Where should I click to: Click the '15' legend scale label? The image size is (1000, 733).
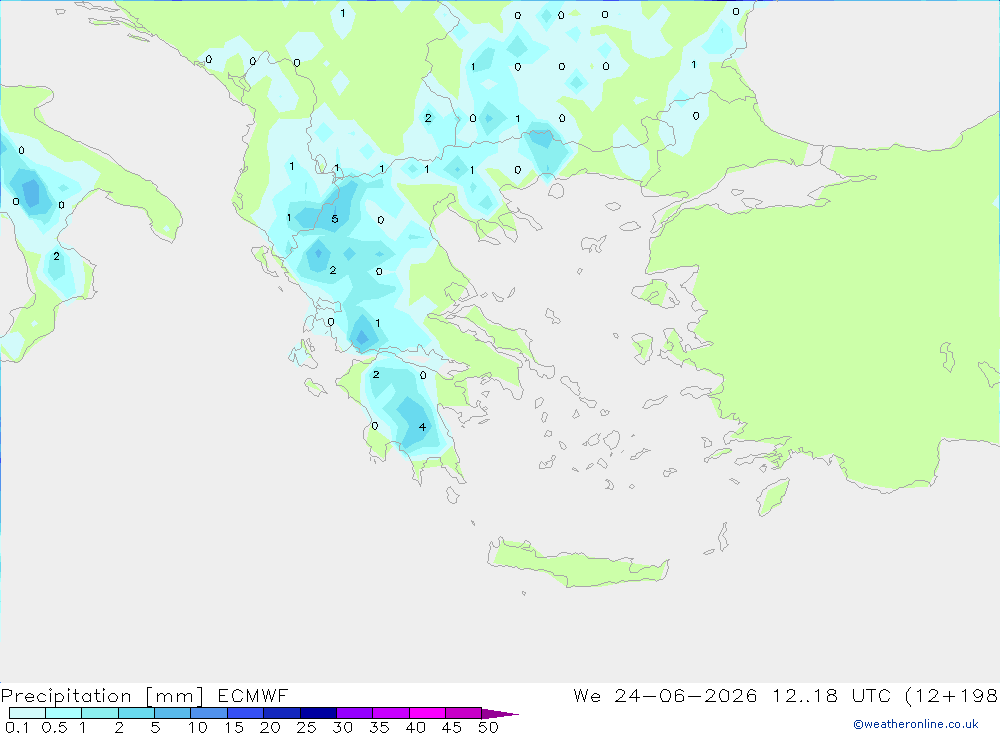pos(234,727)
